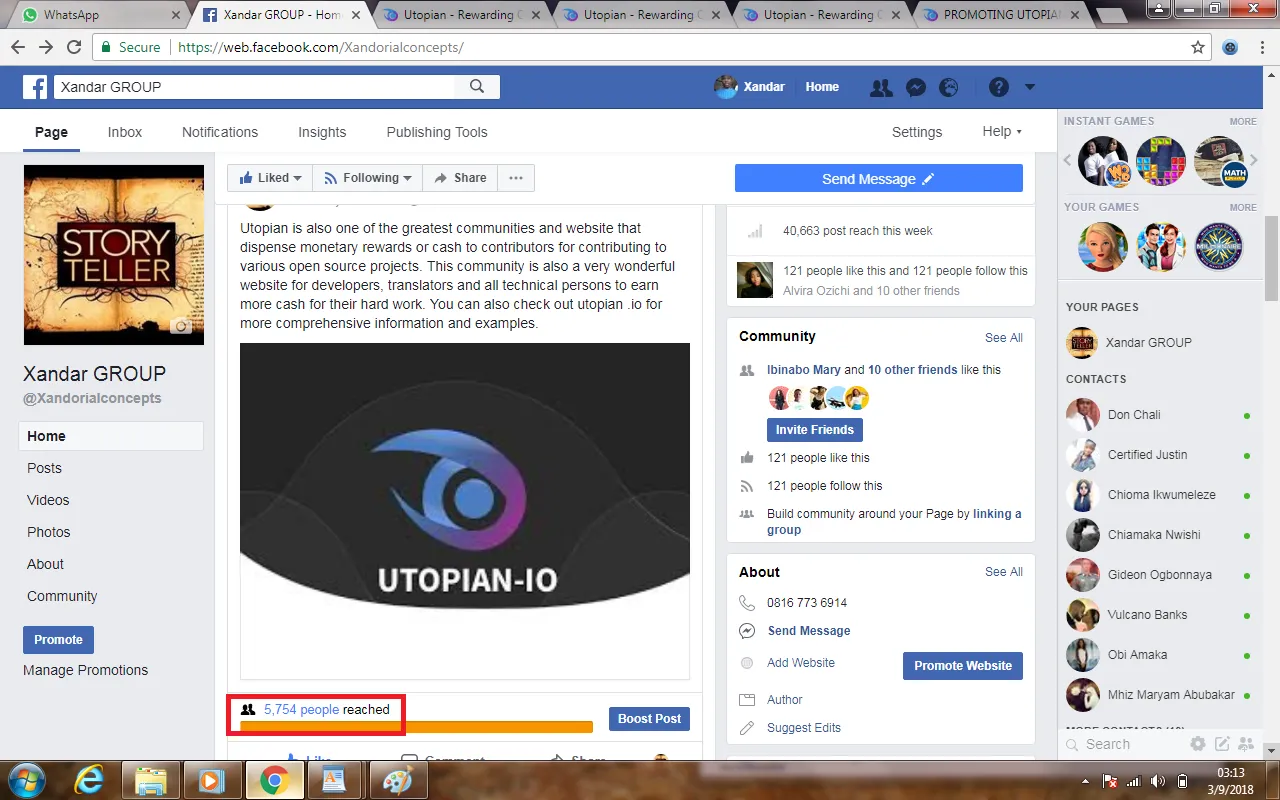Screen dimensions: 1280x800
Task: Open the Help dropdown in the page menu
Action: [x=1001, y=131]
